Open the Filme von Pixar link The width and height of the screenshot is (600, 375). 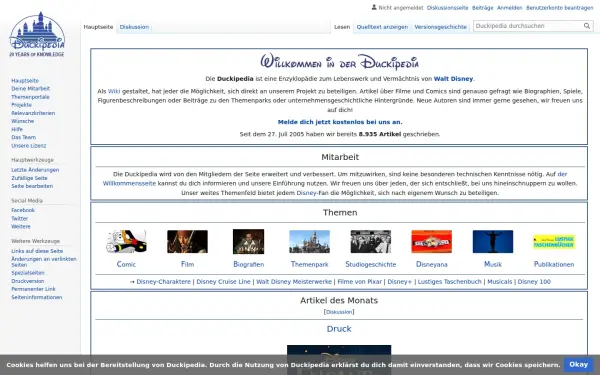click(x=360, y=282)
